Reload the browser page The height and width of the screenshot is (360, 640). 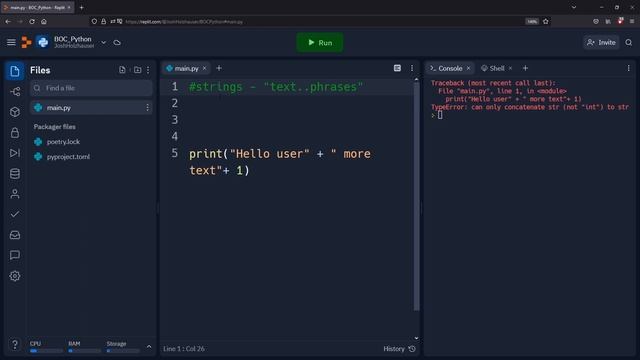coord(32,21)
